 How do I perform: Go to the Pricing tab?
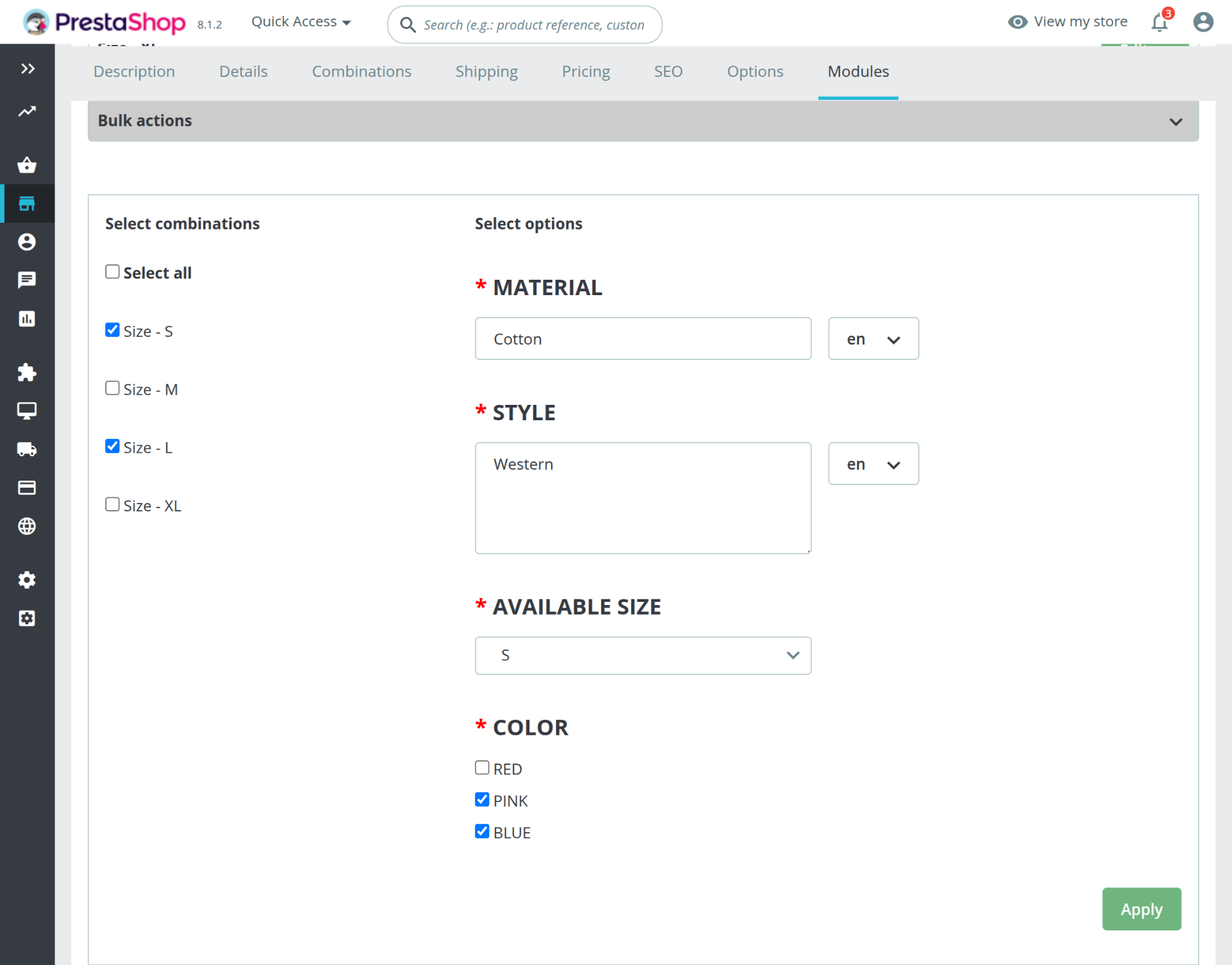coord(585,71)
